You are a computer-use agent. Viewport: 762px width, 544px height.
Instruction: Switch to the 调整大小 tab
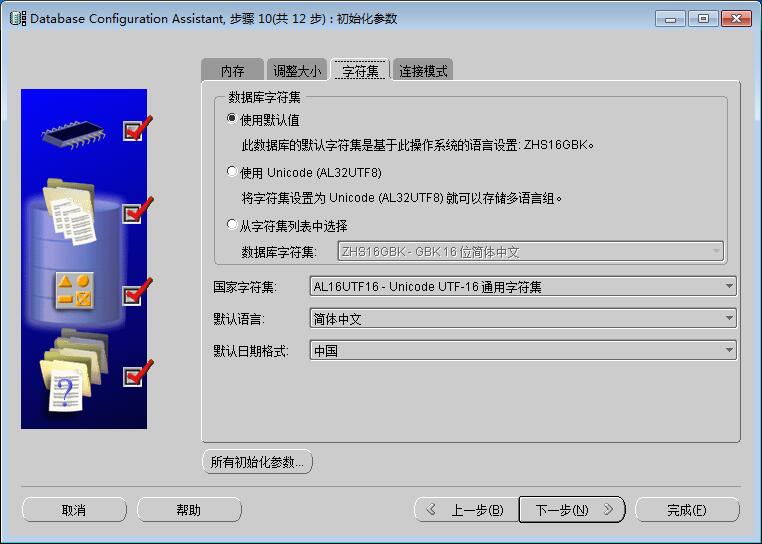[297, 70]
